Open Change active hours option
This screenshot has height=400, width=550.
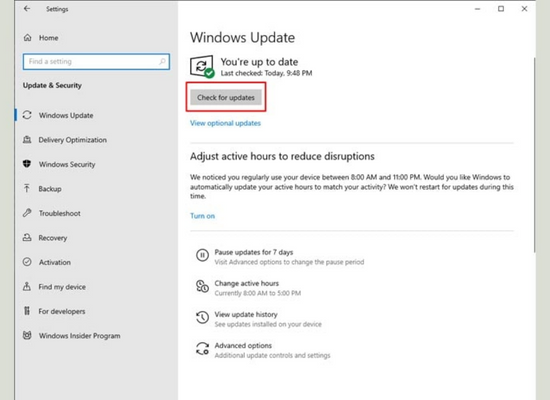(247, 283)
